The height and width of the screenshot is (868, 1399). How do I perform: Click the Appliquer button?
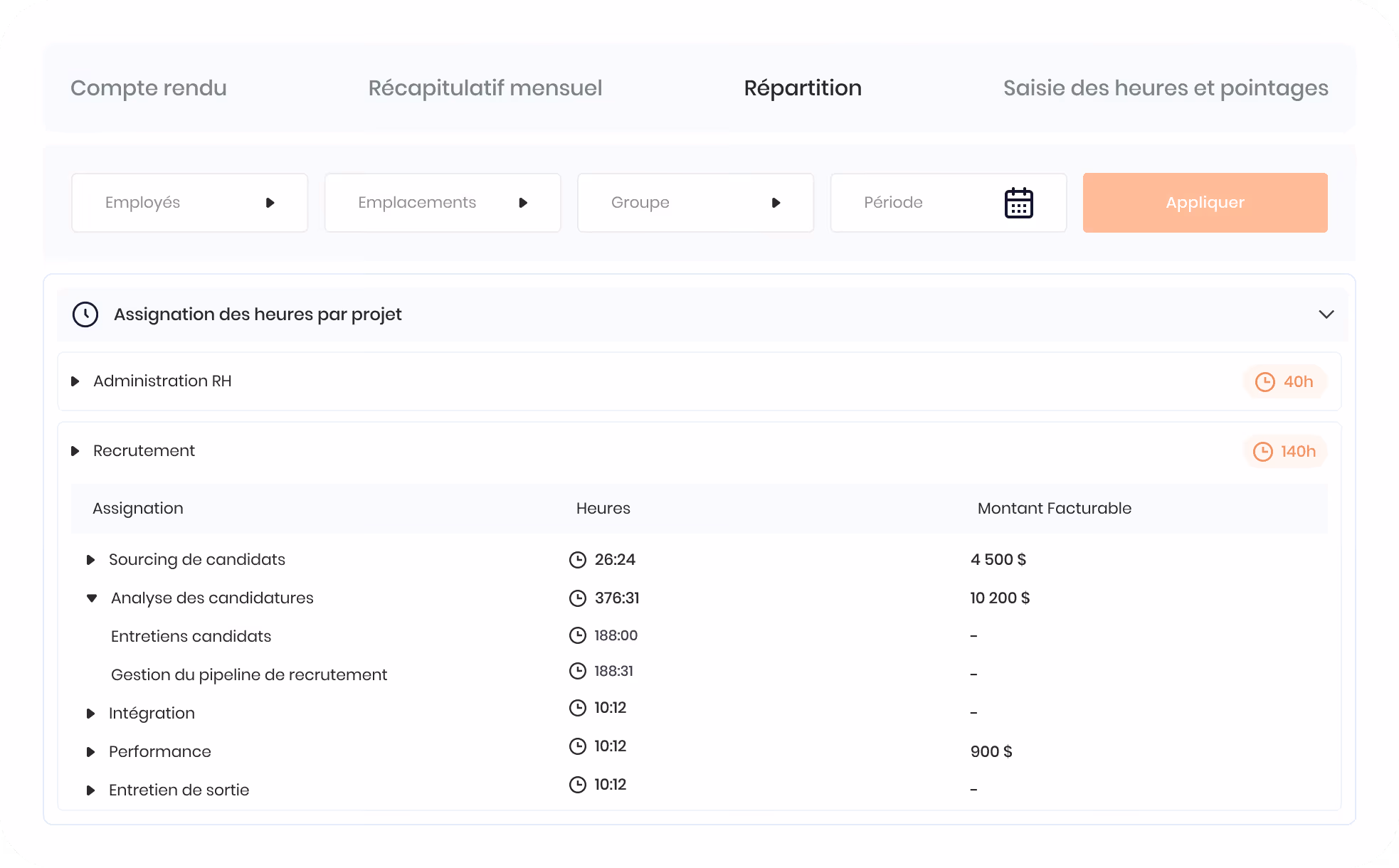(1205, 203)
